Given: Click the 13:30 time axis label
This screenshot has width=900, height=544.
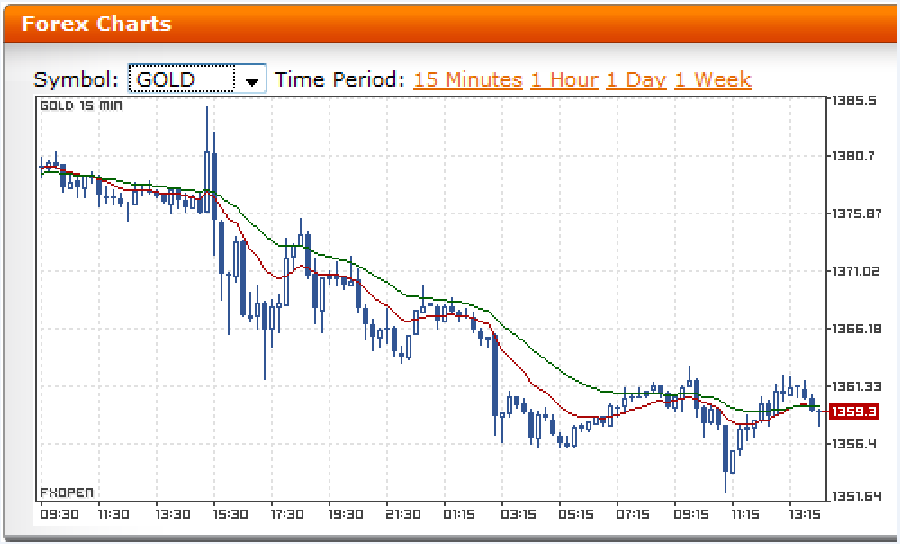Looking at the screenshot, I should pyautogui.click(x=172, y=515).
